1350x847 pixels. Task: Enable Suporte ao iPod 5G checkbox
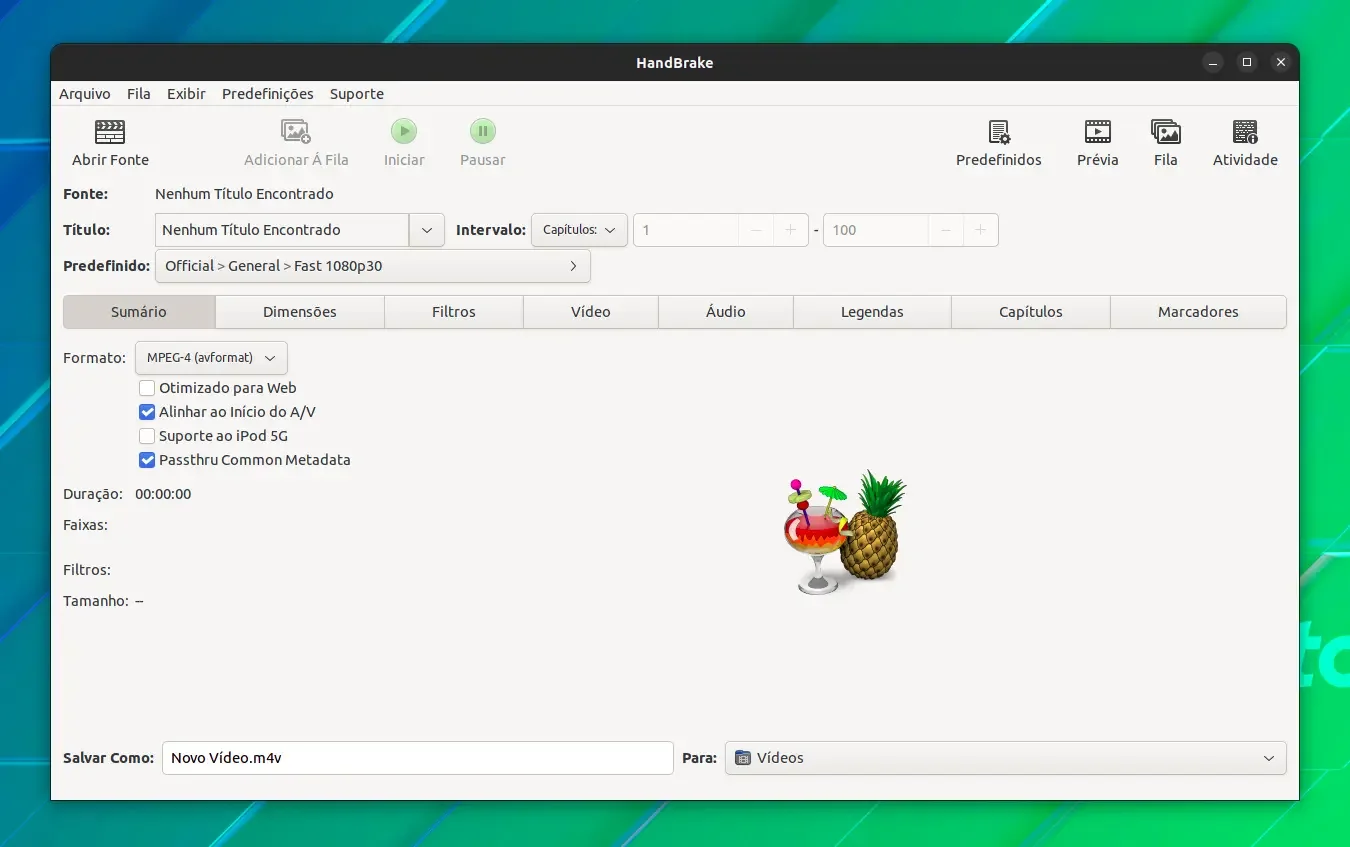tap(147, 436)
